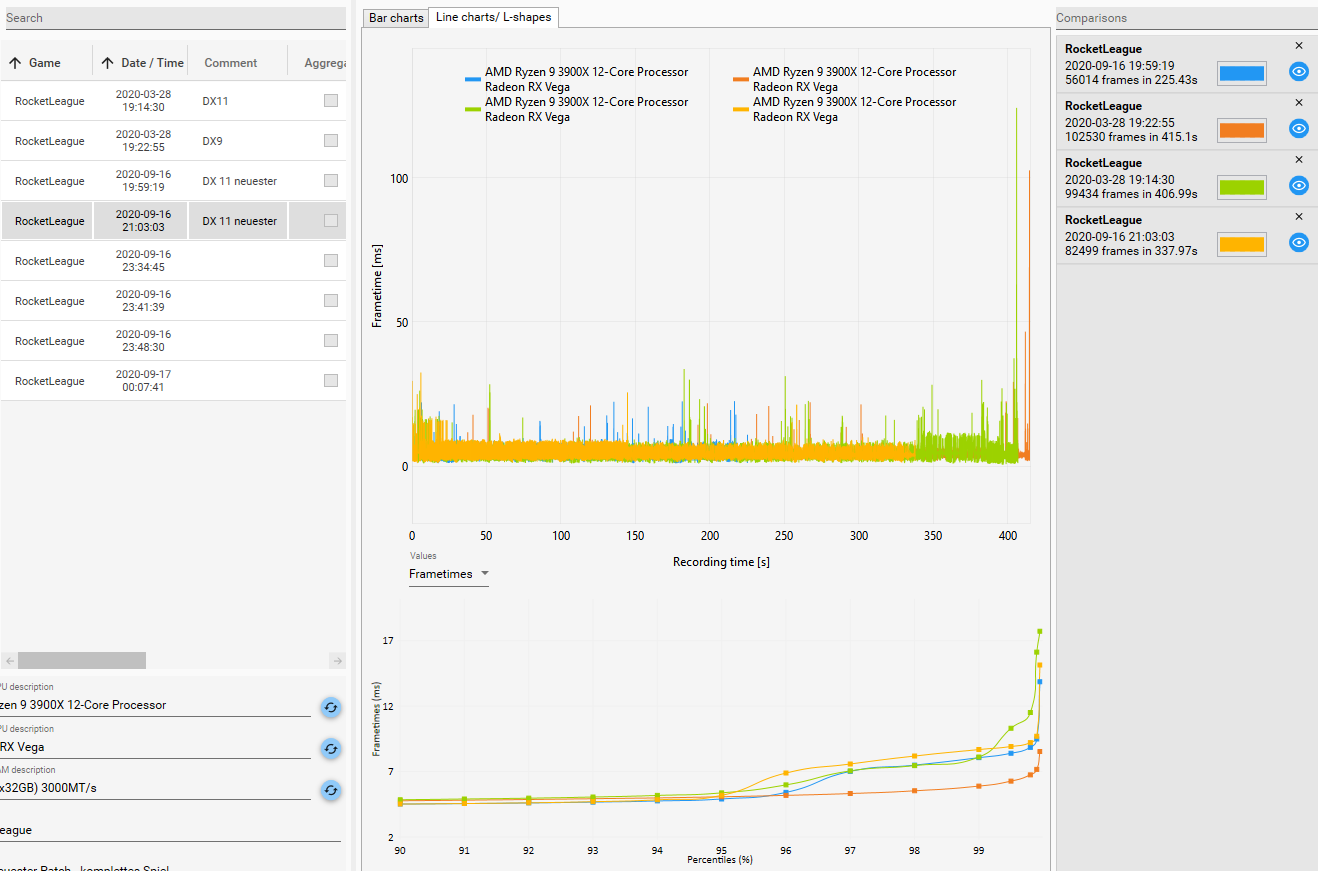
Task: Open blue color swatch of first comparison
Action: click(1241, 73)
